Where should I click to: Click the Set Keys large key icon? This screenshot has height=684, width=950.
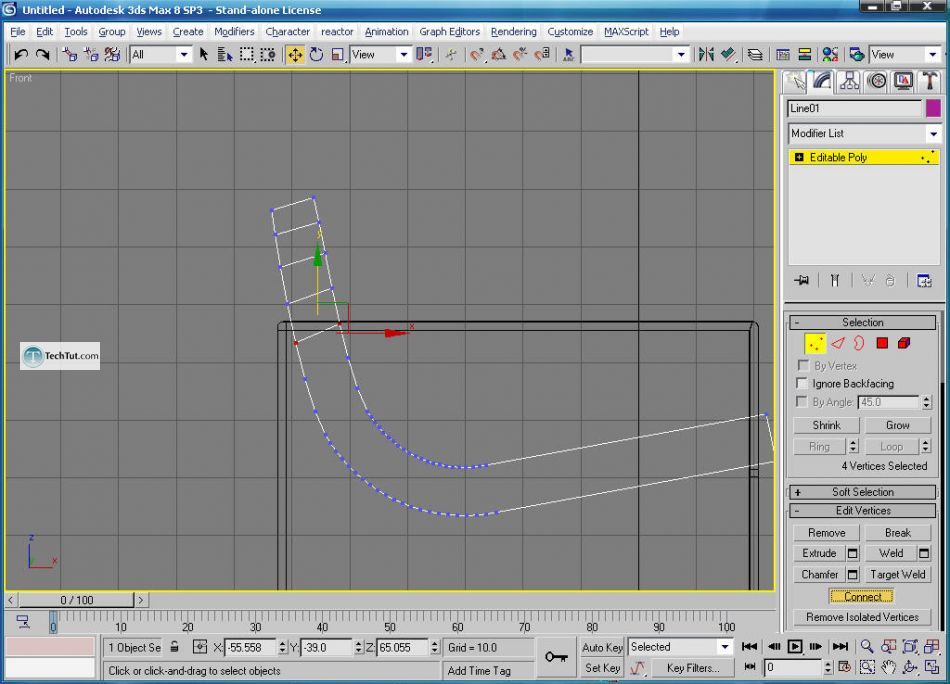(556, 657)
